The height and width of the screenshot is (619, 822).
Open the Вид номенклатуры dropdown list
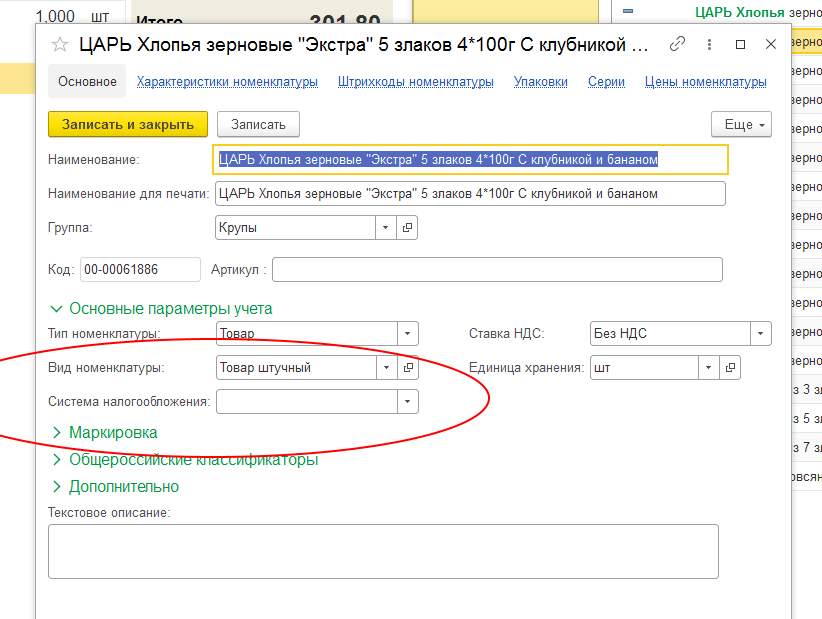[386, 367]
